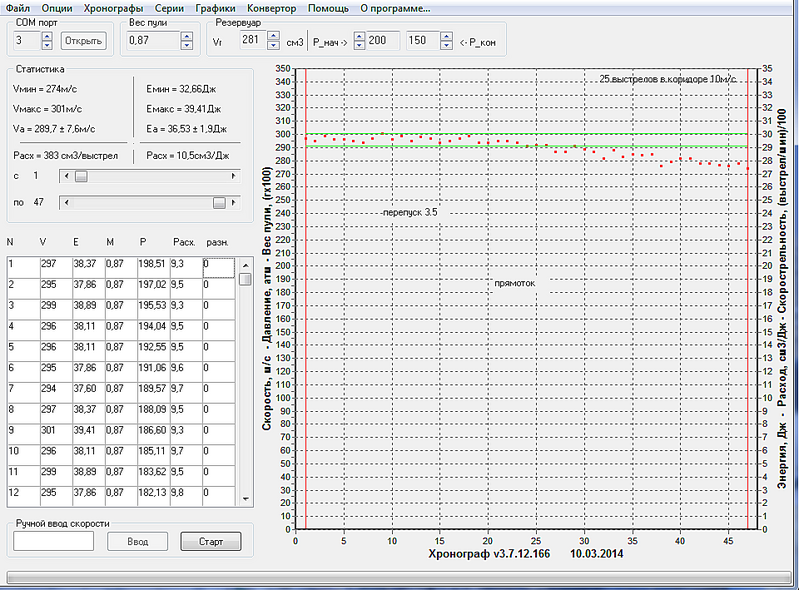This screenshot has width=799, height=590.
Task: Click the pressure 198,51 cell
Action: tap(153, 267)
